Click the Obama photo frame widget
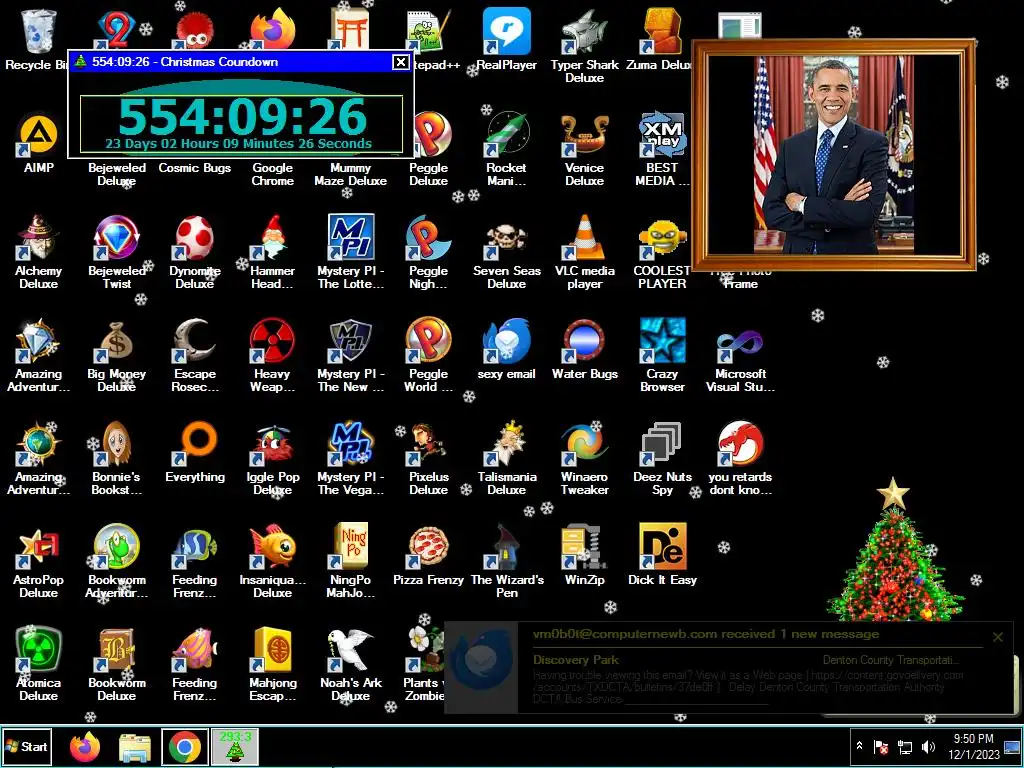 click(x=834, y=155)
